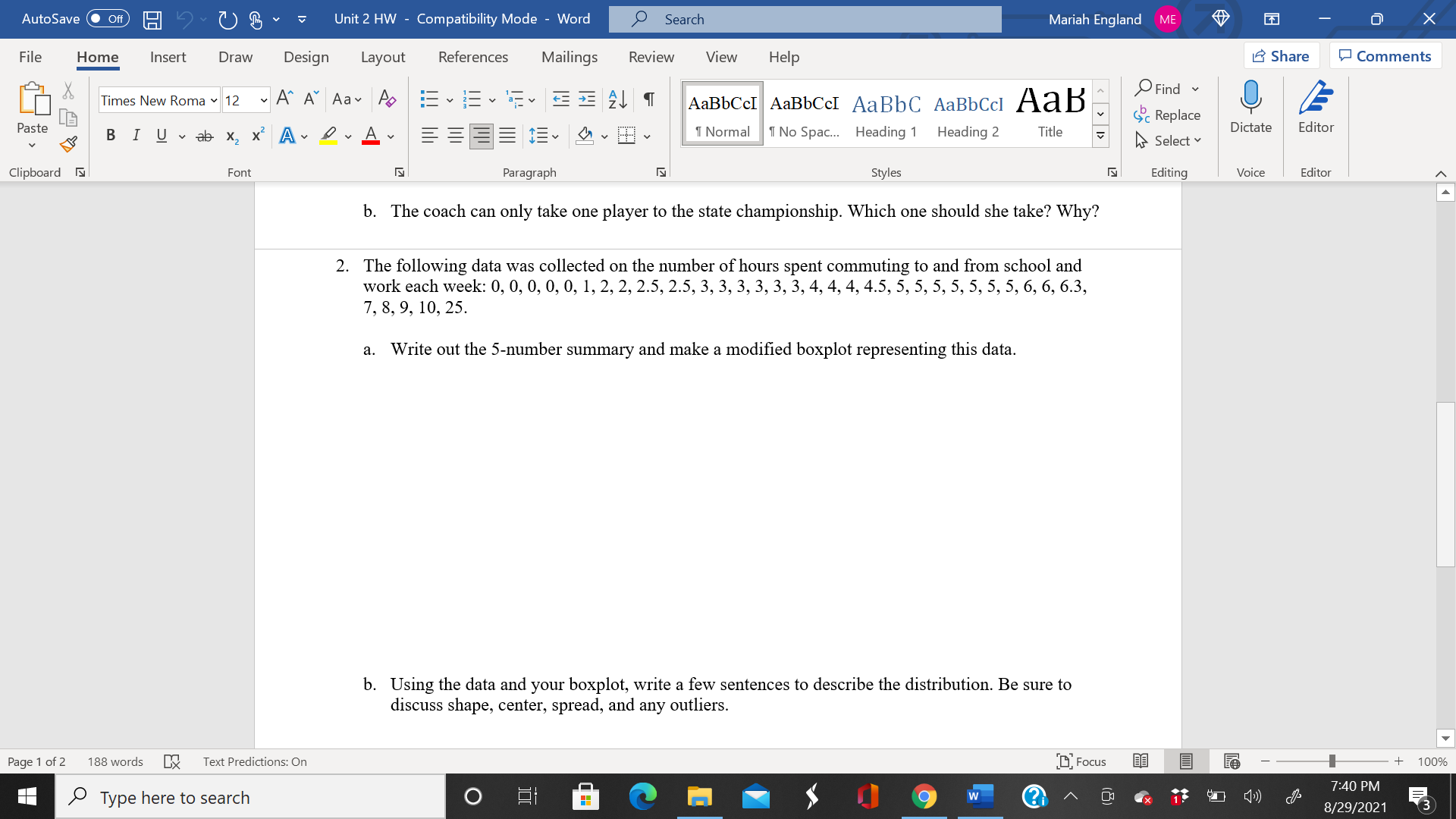Screen dimensions: 1456x819
Task: Apply bold formatting to text
Action: pos(111,135)
